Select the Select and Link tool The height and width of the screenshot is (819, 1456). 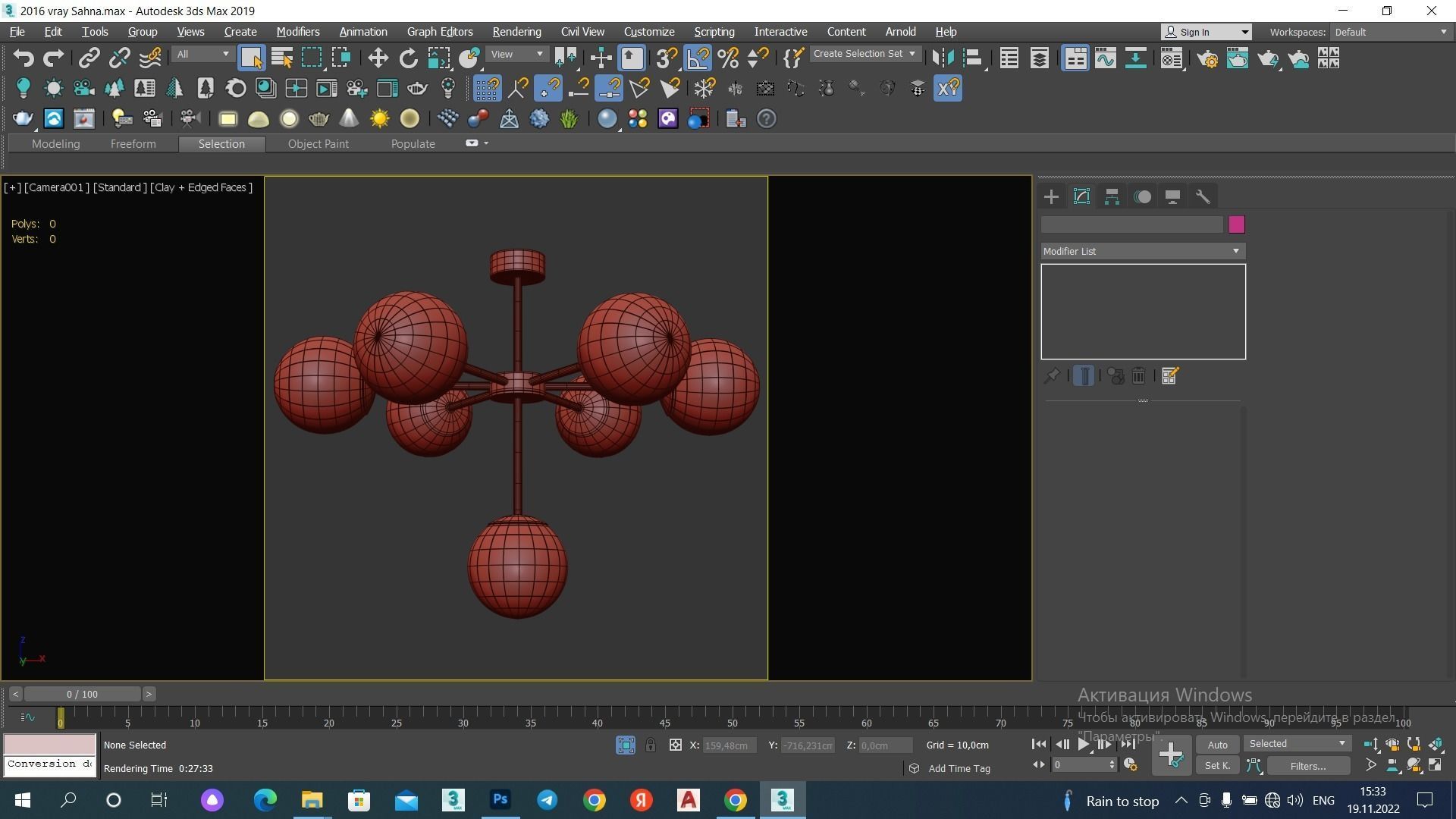click(89, 58)
